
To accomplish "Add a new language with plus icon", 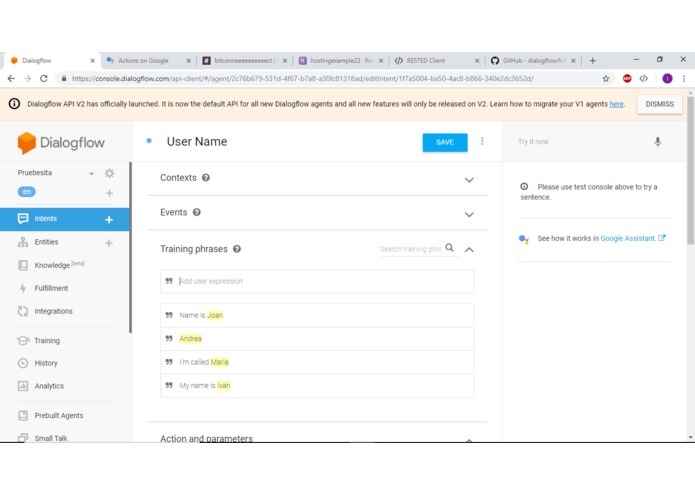I will [109, 193].
